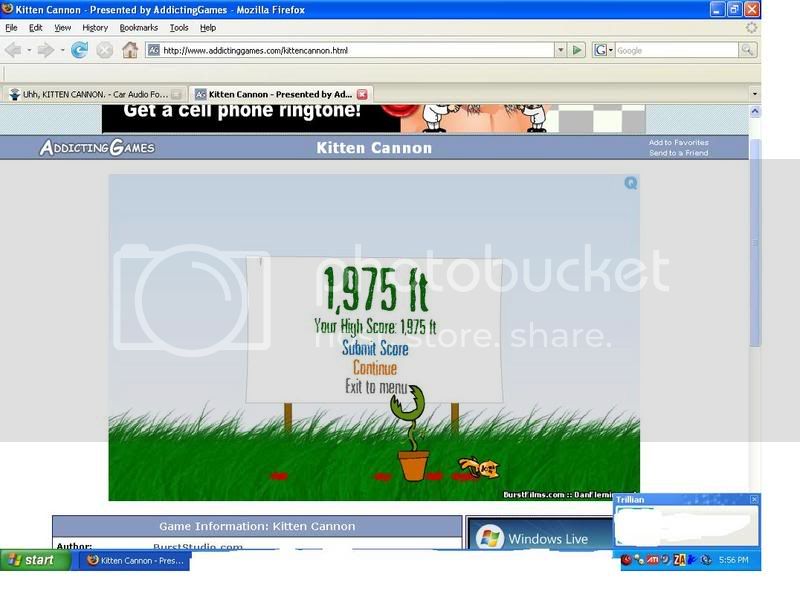Viewport: 800px width, 600px height.
Task: Reload the page with the refresh icon
Action: coord(80,50)
